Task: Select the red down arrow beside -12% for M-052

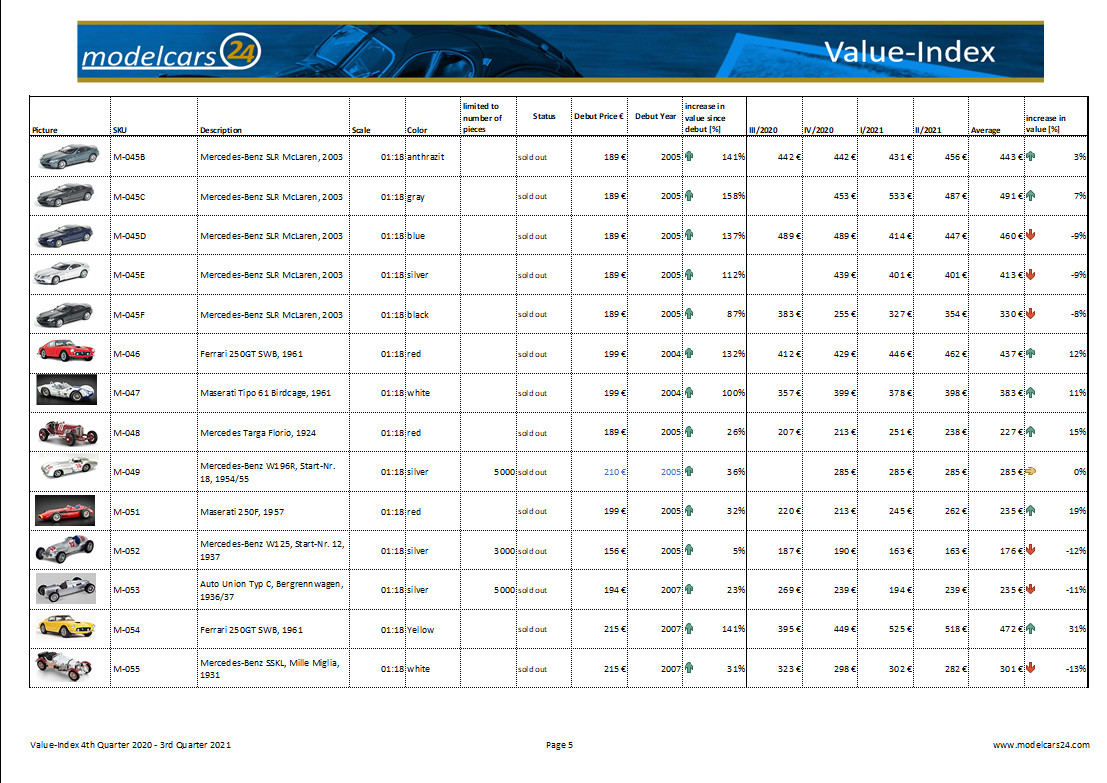Action: tap(1031, 550)
